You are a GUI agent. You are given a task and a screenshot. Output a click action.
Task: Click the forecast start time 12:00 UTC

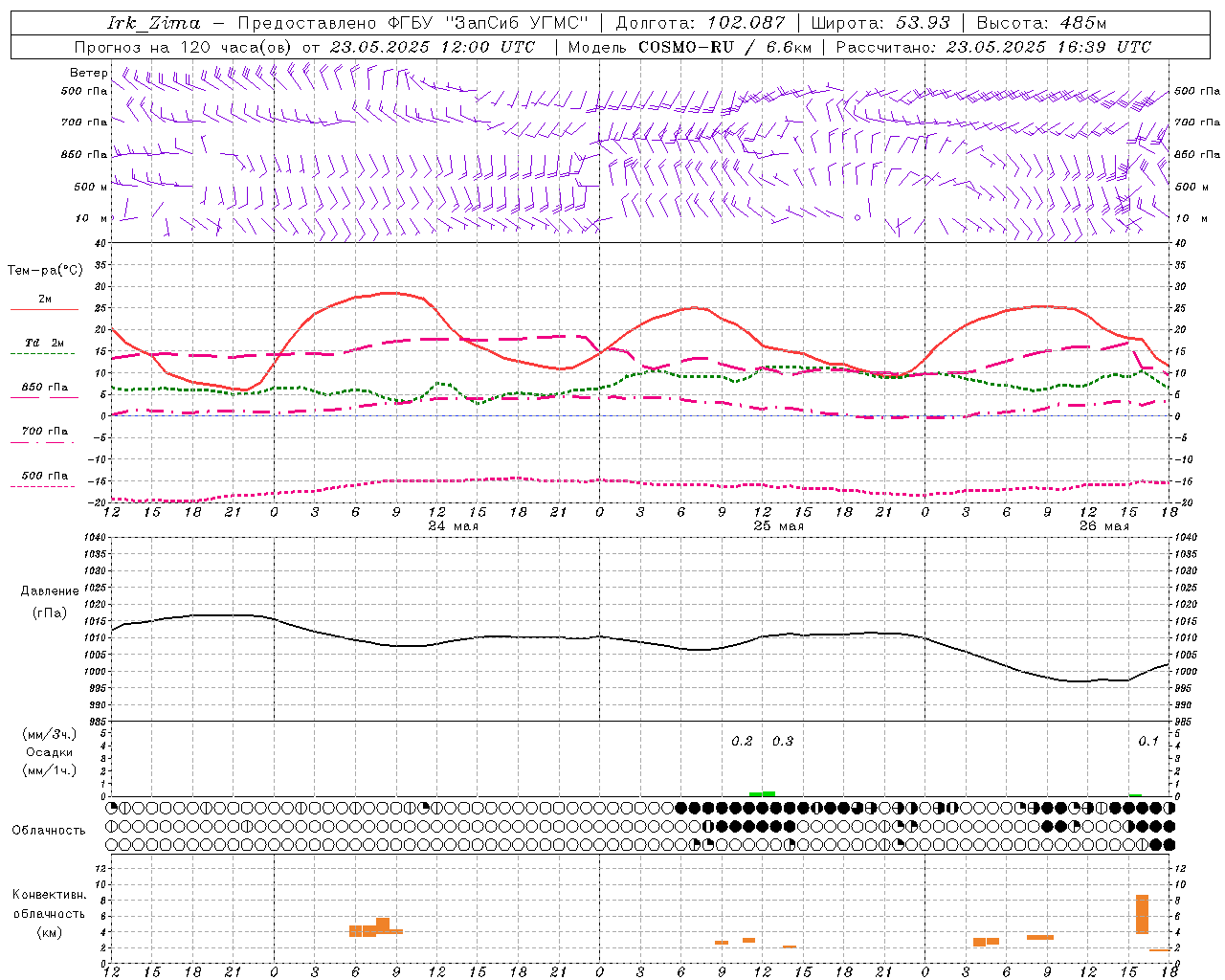click(x=488, y=47)
